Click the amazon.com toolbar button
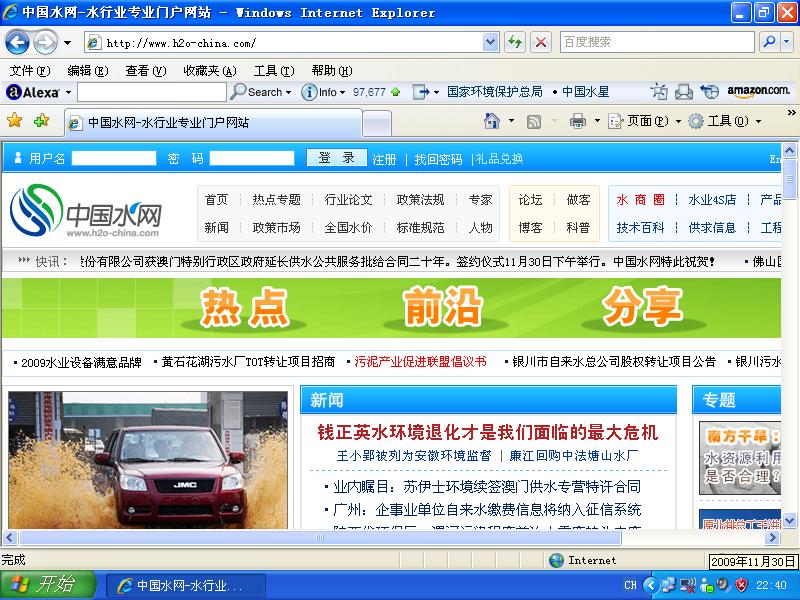This screenshot has width=800, height=600. click(x=759, y=91)
